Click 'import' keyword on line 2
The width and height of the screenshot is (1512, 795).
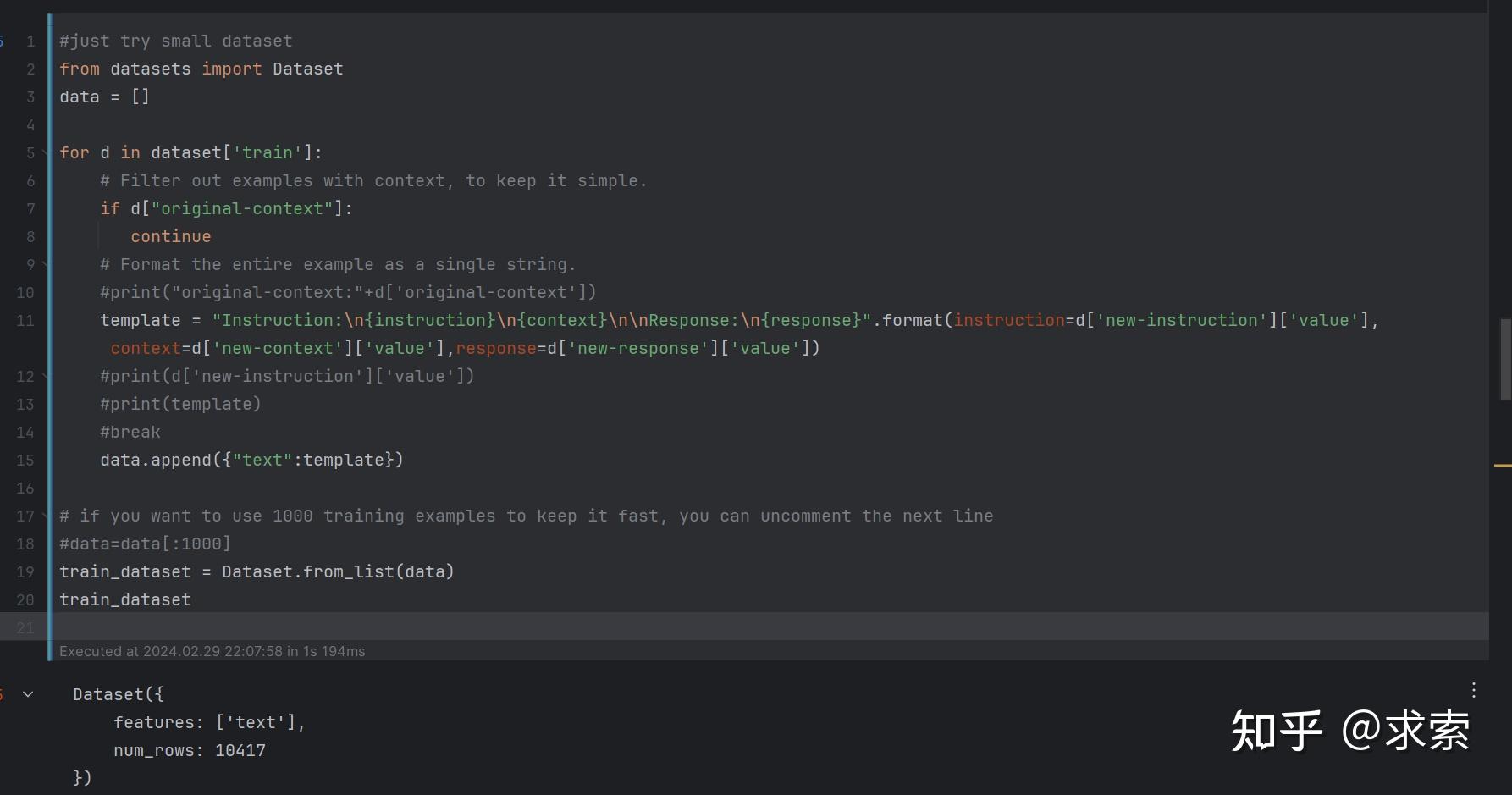[232, 69]
